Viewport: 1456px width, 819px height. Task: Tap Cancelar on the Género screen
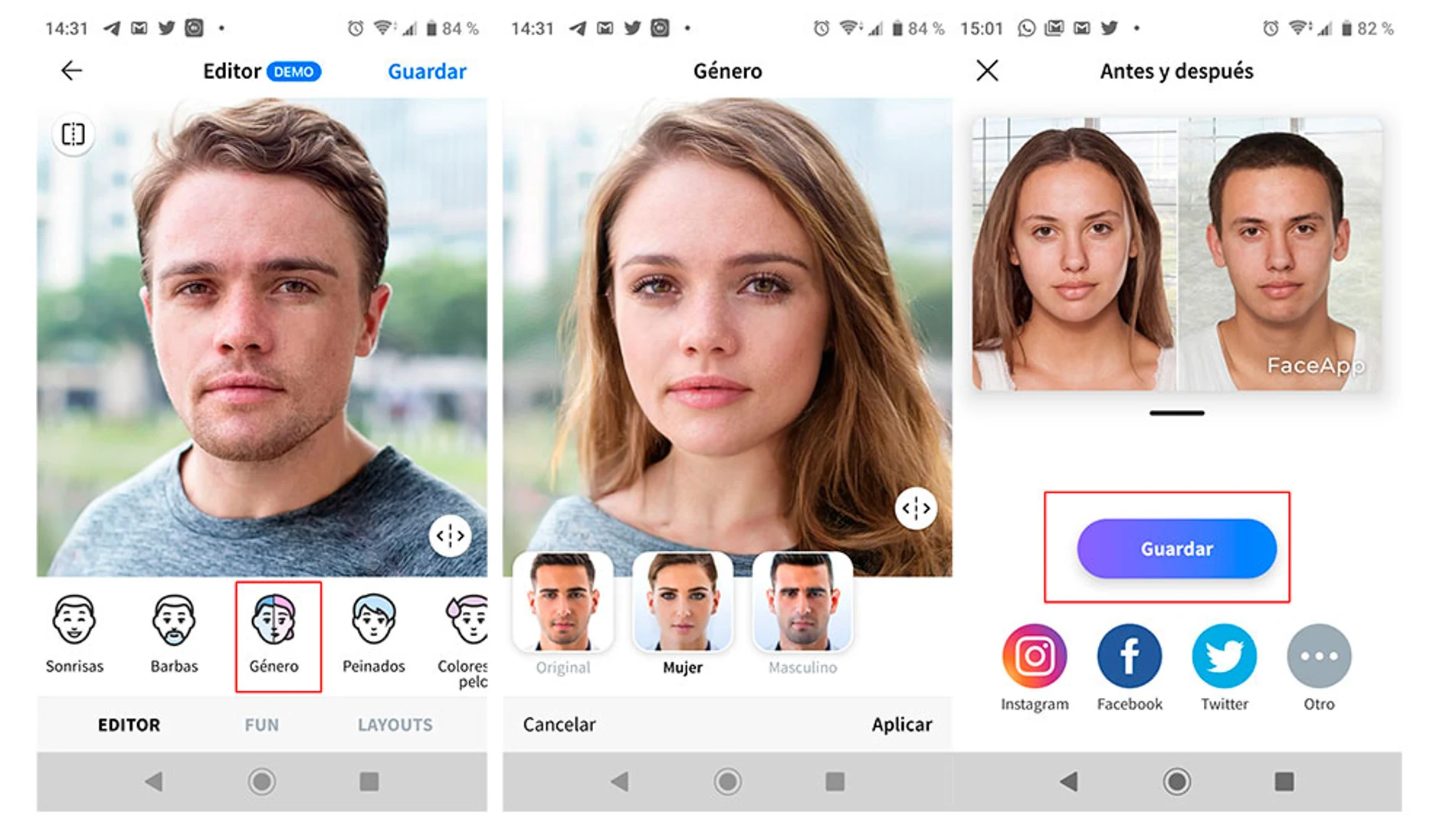[559, 724]
